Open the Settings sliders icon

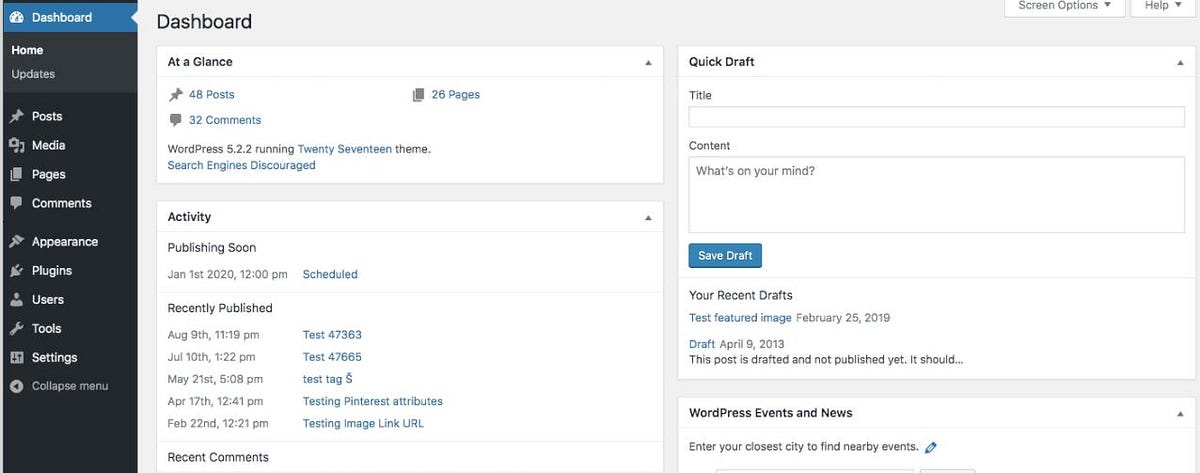(x=16, y=358)
